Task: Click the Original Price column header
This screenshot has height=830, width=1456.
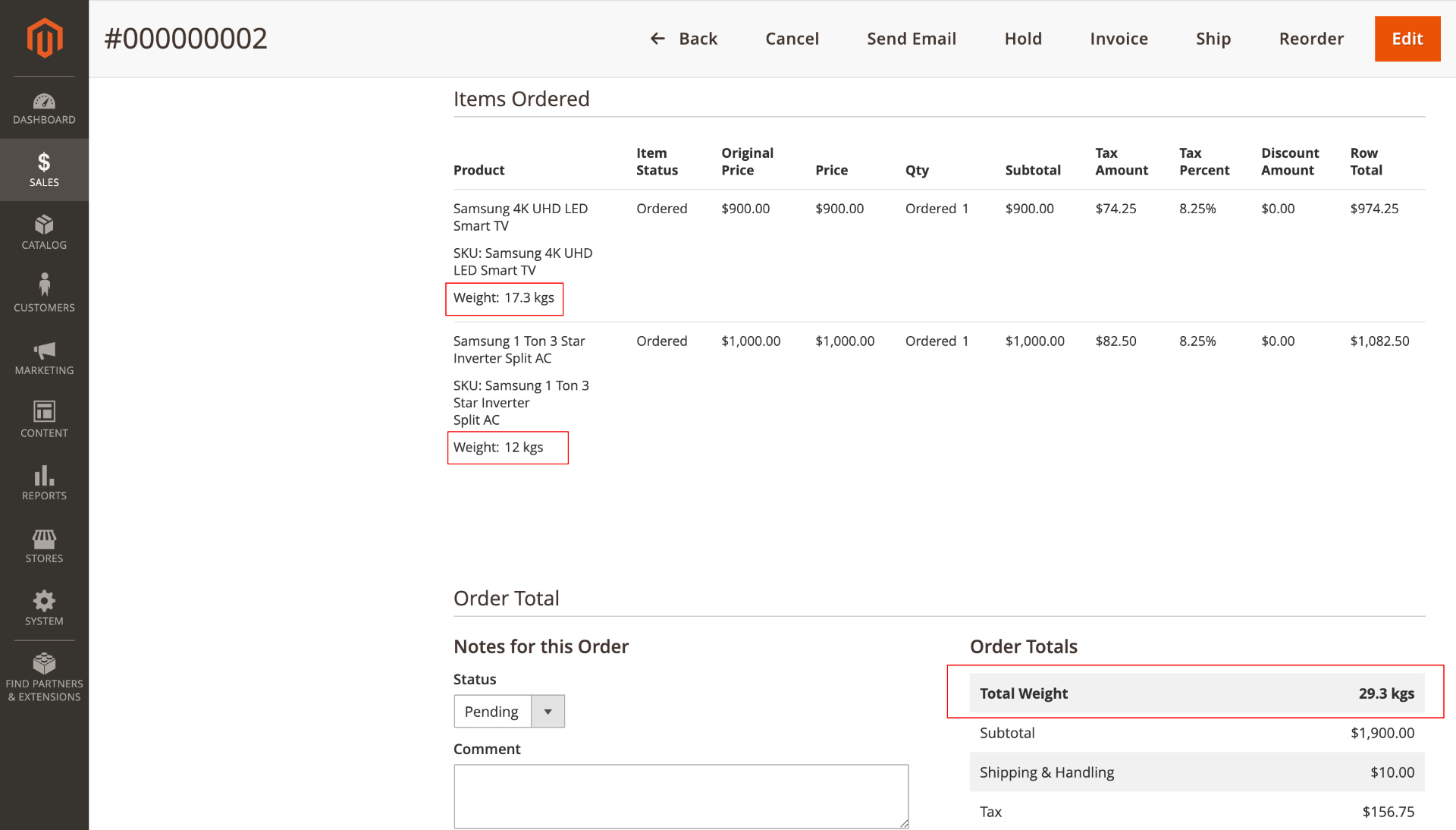Action: pos(747,162)
